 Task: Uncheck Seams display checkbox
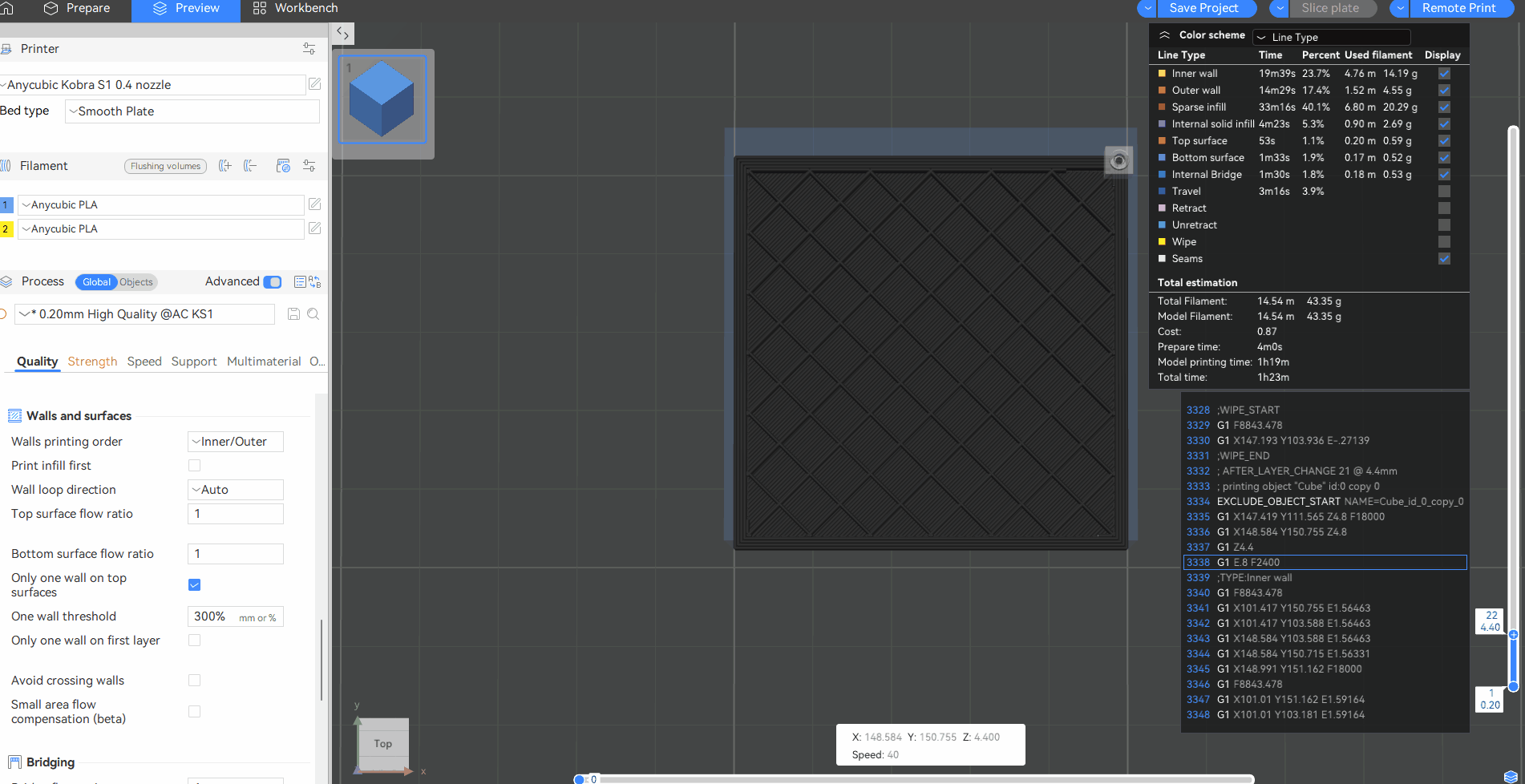pyautogui.click(x=1444, y=259)
